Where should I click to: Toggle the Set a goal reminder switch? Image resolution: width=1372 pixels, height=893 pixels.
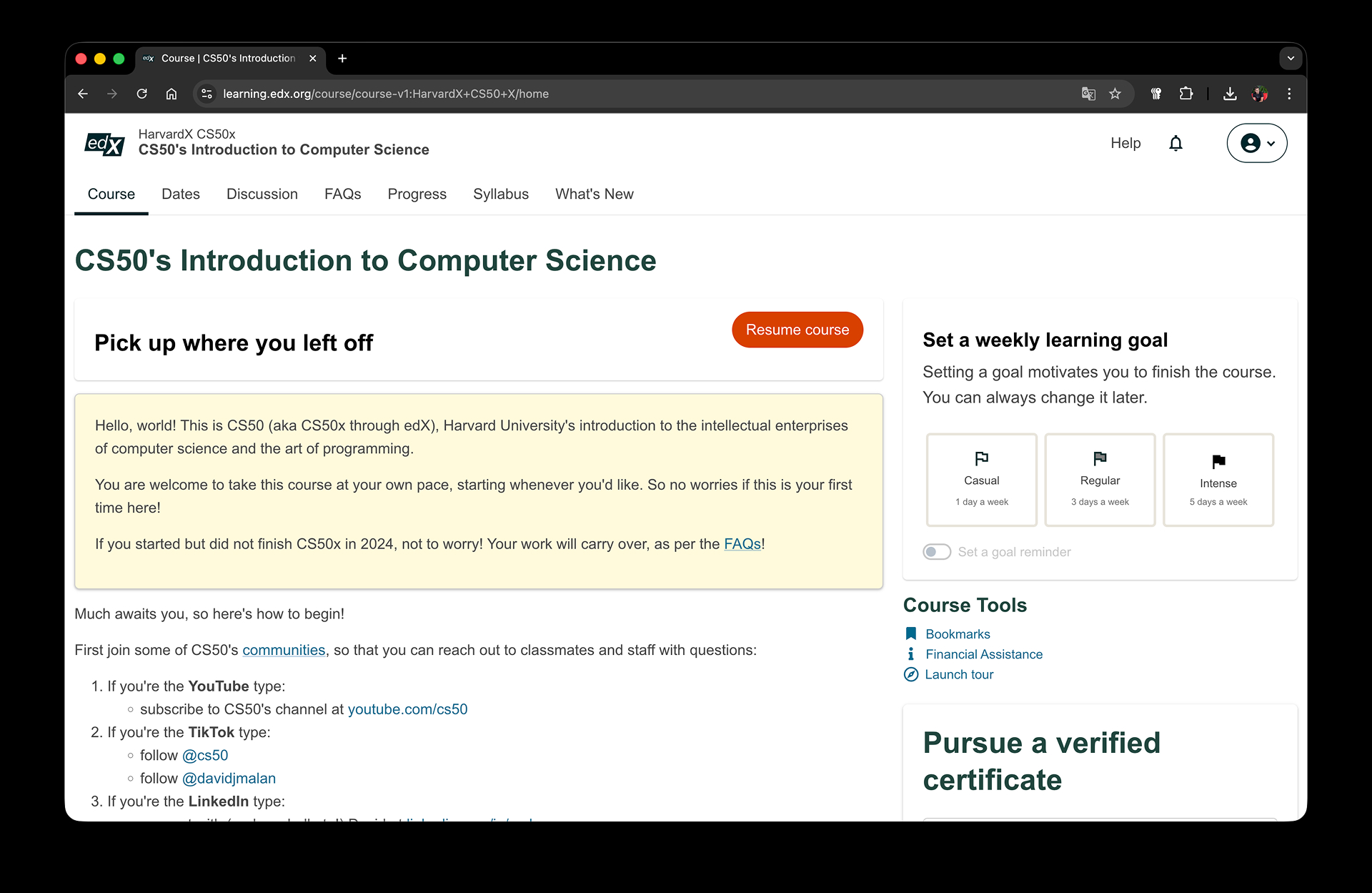tap(937, 552)
